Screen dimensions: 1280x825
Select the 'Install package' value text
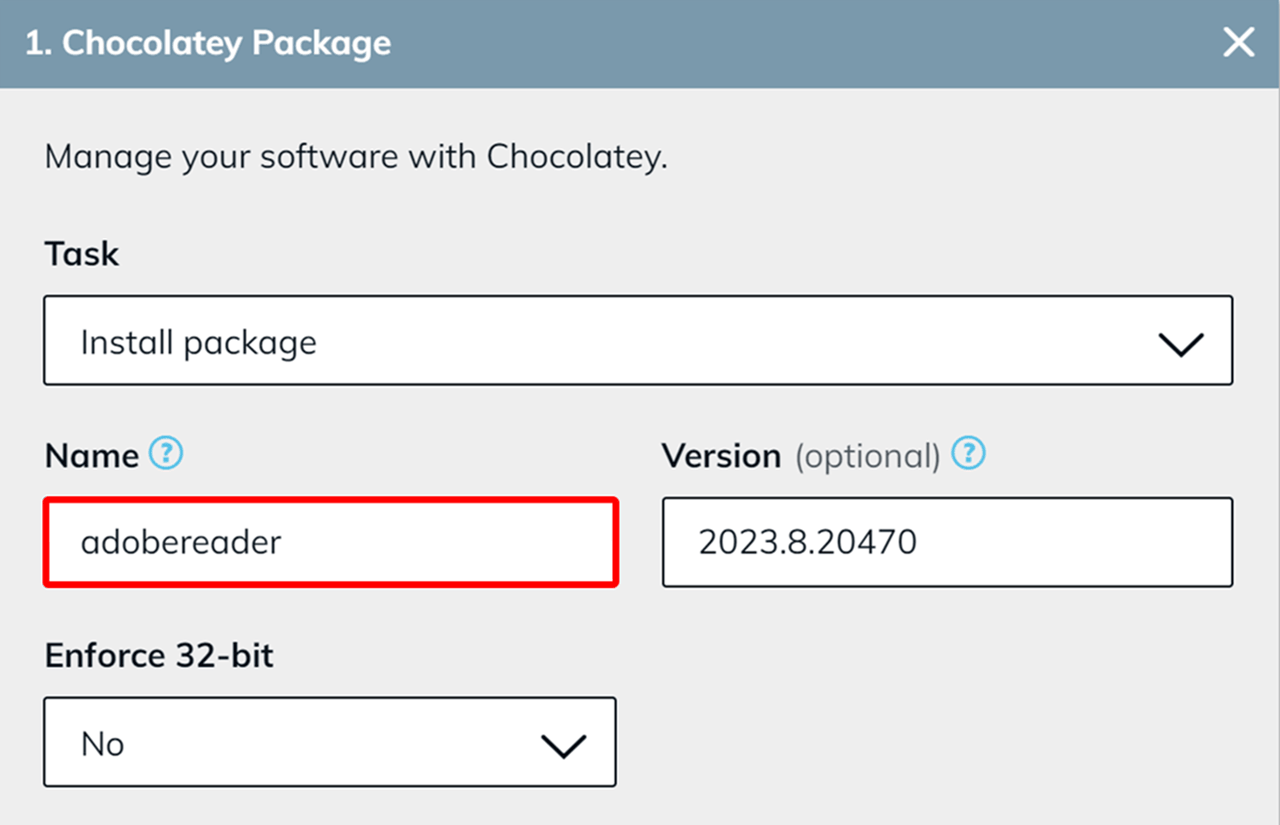click(x=198, y=343)
